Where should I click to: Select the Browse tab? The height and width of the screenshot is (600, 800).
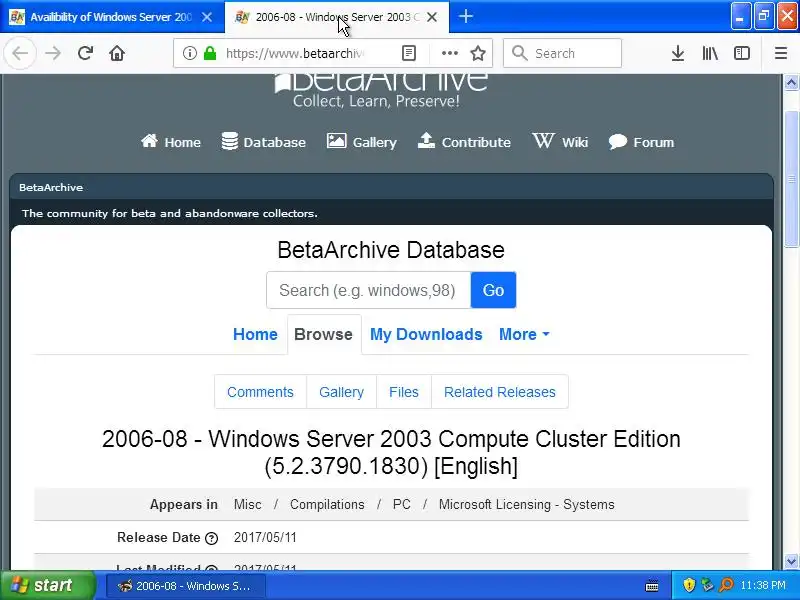pos(323,334)
